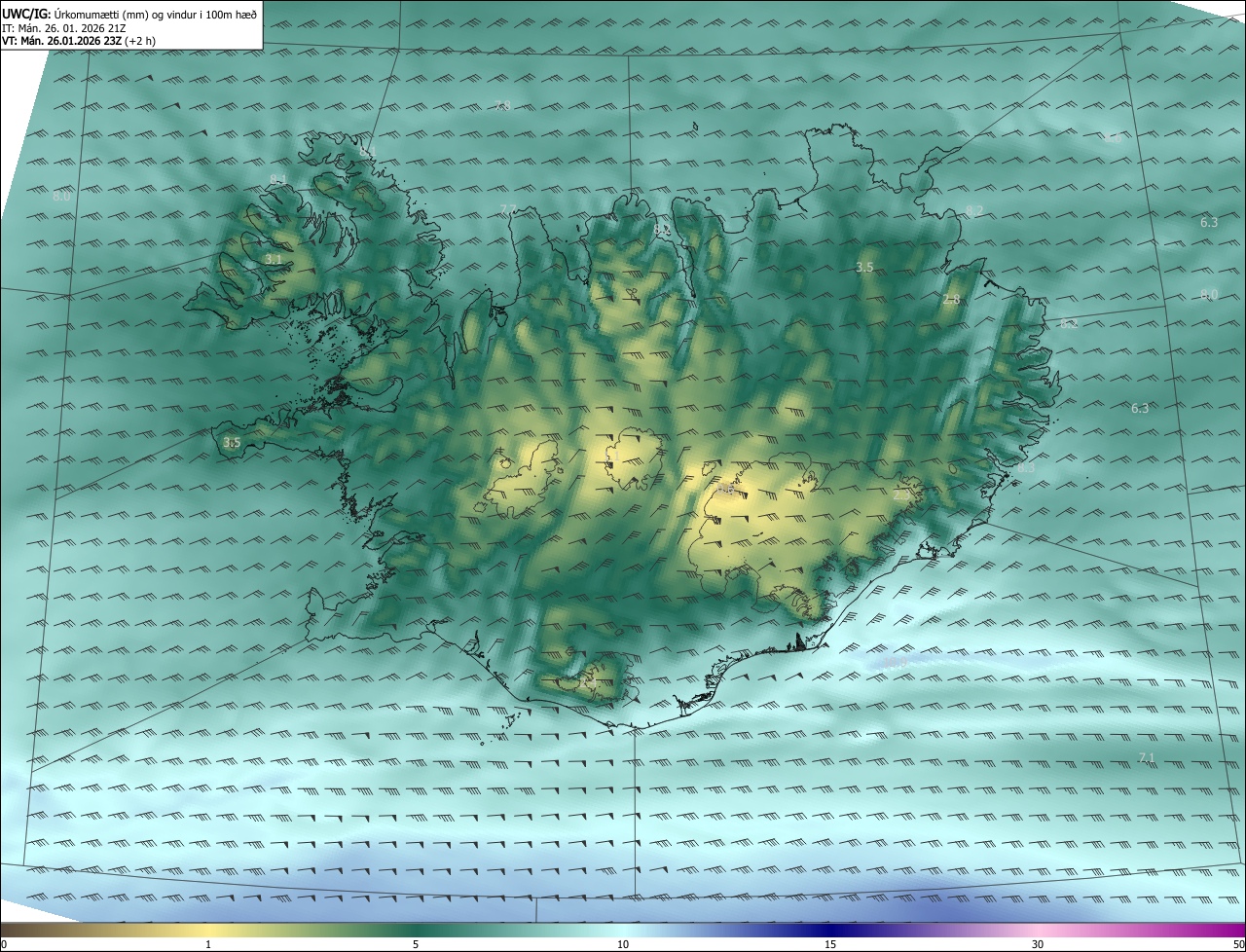This screenshot has width=1246, height=952.
Task: Click the 8.3 value near the east fjords
Action: click(1026, 468)
